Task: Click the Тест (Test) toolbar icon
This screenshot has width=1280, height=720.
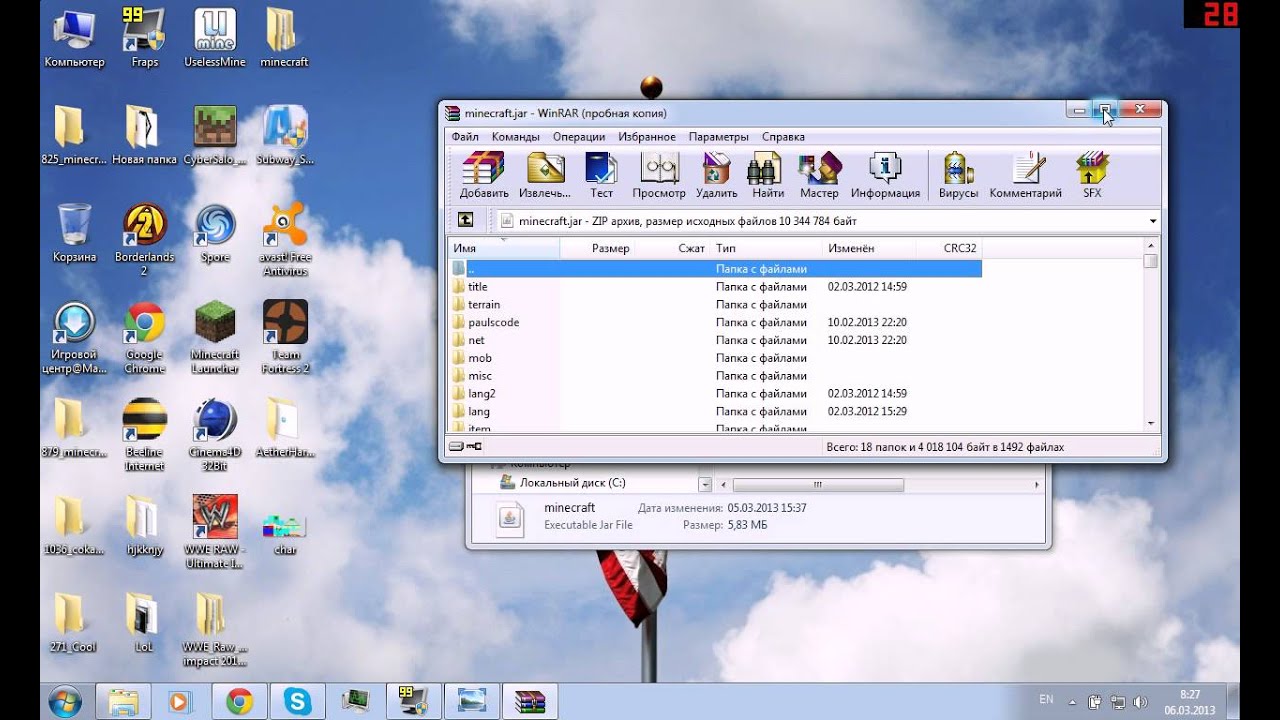Action: point(601,175)
